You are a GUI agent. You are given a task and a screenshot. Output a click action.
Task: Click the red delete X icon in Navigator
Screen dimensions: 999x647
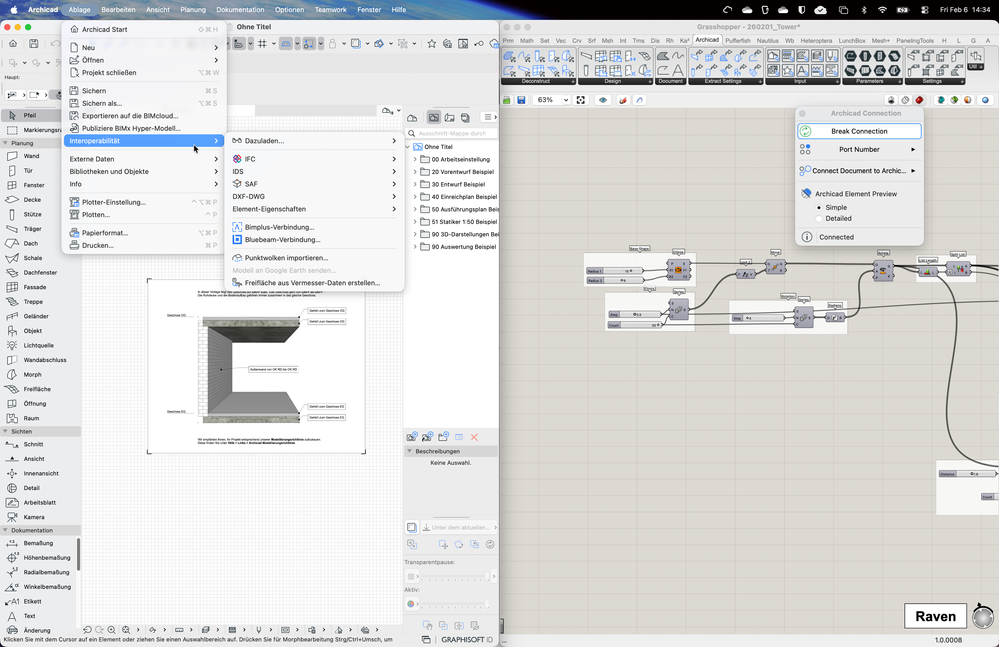click(474, 437)
